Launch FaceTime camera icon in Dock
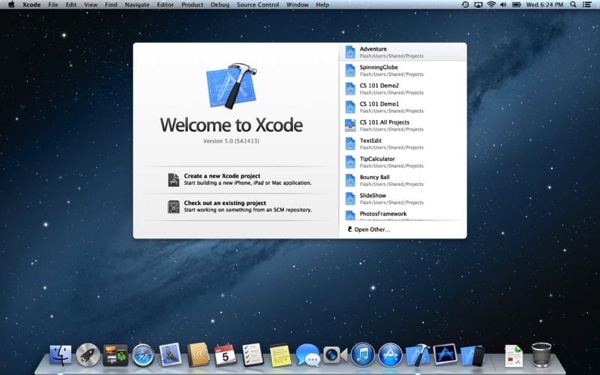The width and height of the screenshot is (600, 375). coord(335,355)
